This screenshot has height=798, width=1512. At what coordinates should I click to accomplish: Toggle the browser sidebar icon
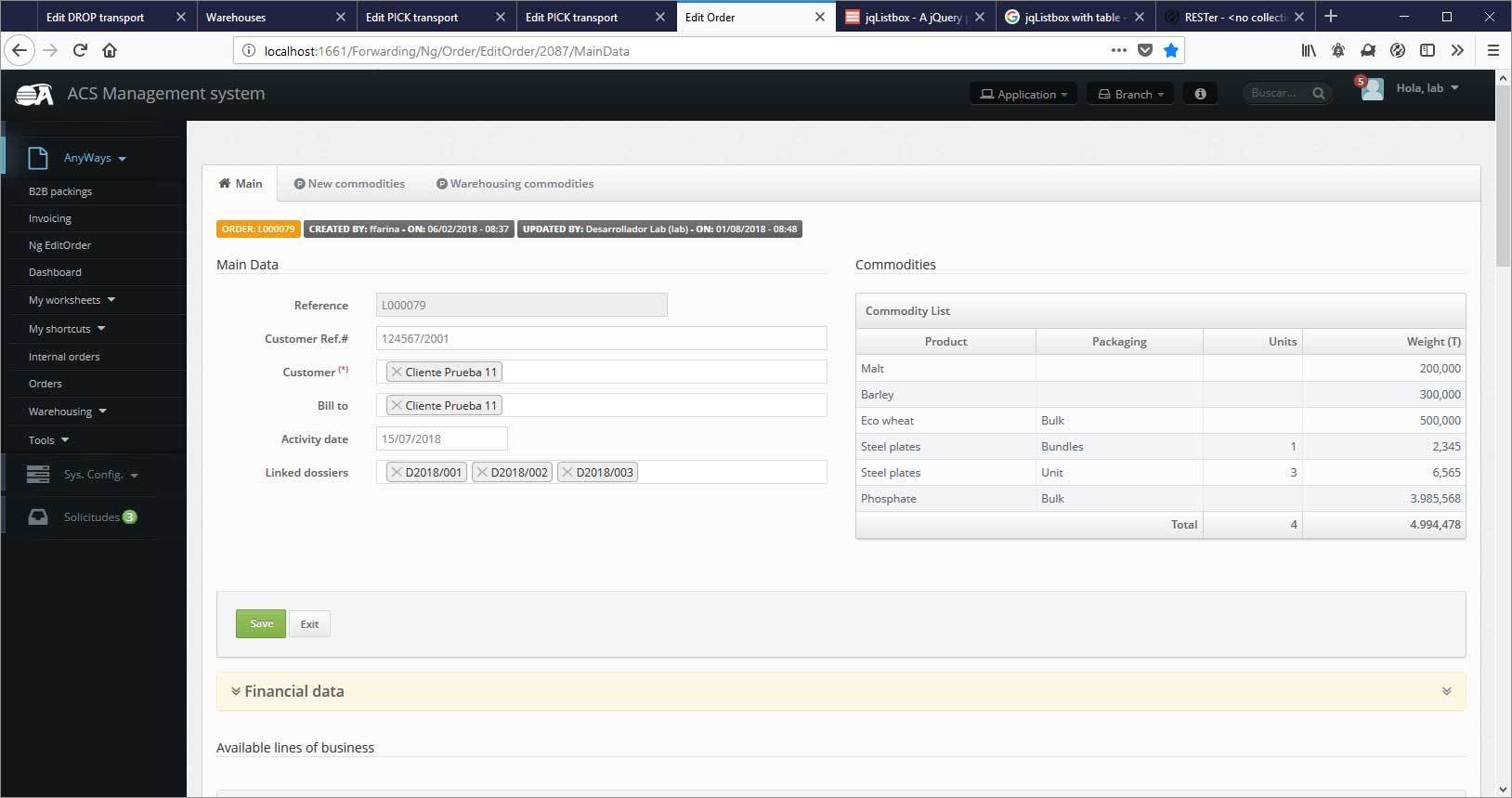coord(1427,51)
